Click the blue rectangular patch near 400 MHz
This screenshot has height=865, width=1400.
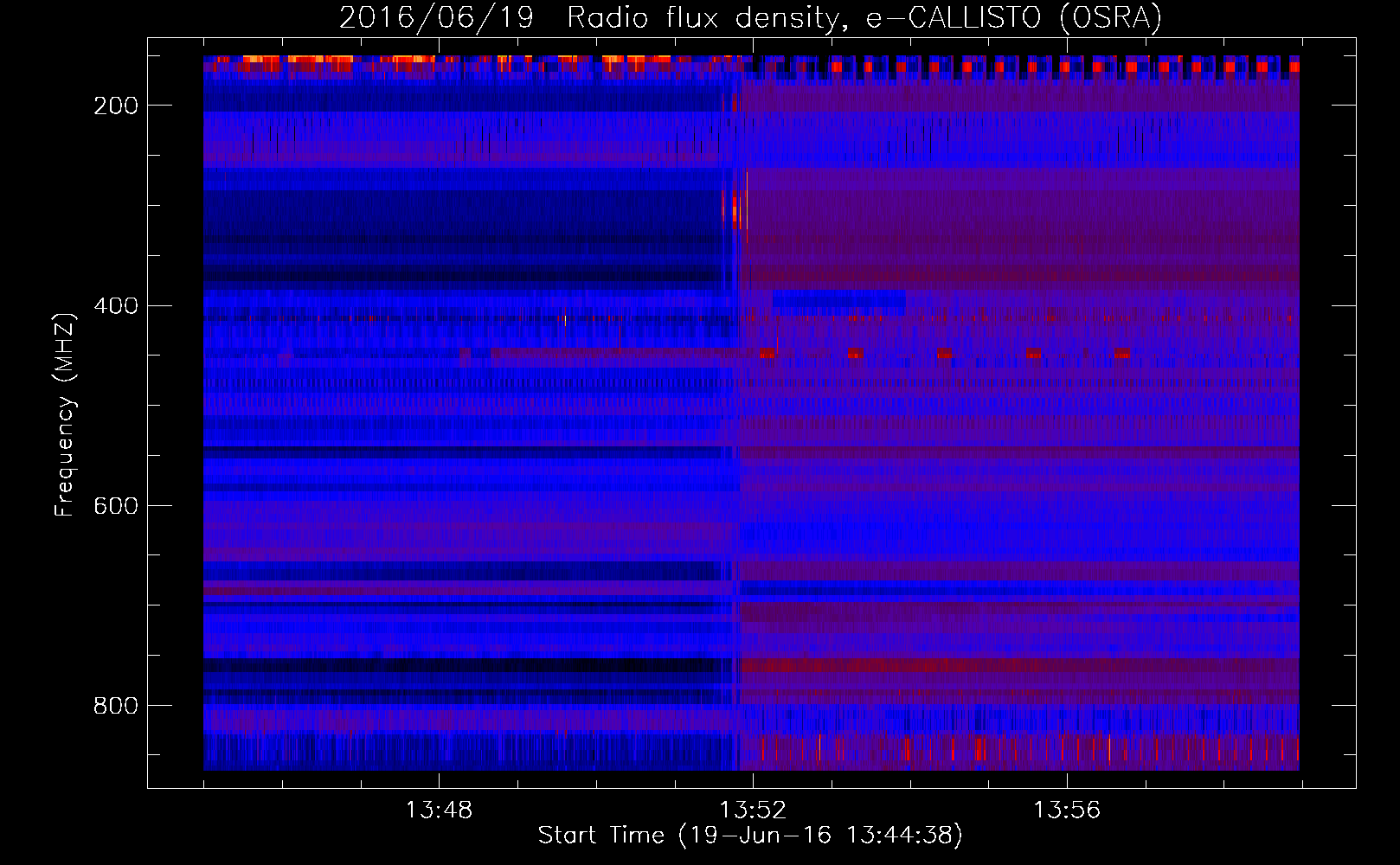tap(839, 302)
